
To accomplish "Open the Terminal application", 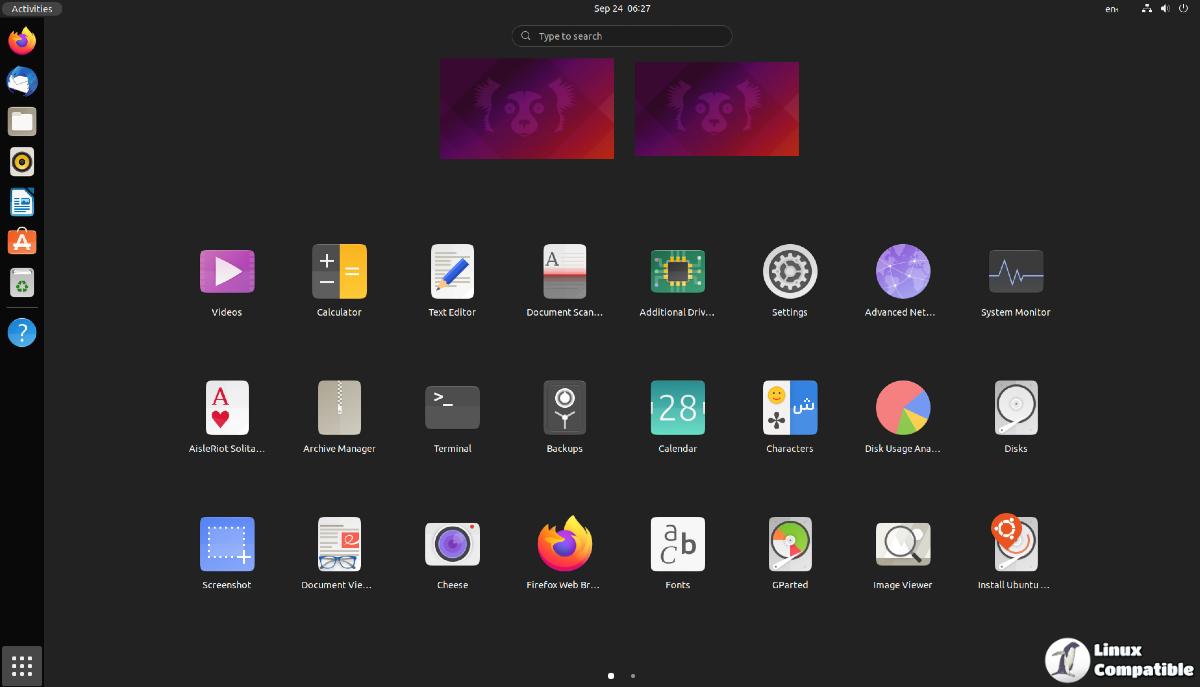I will coord(452,408).
